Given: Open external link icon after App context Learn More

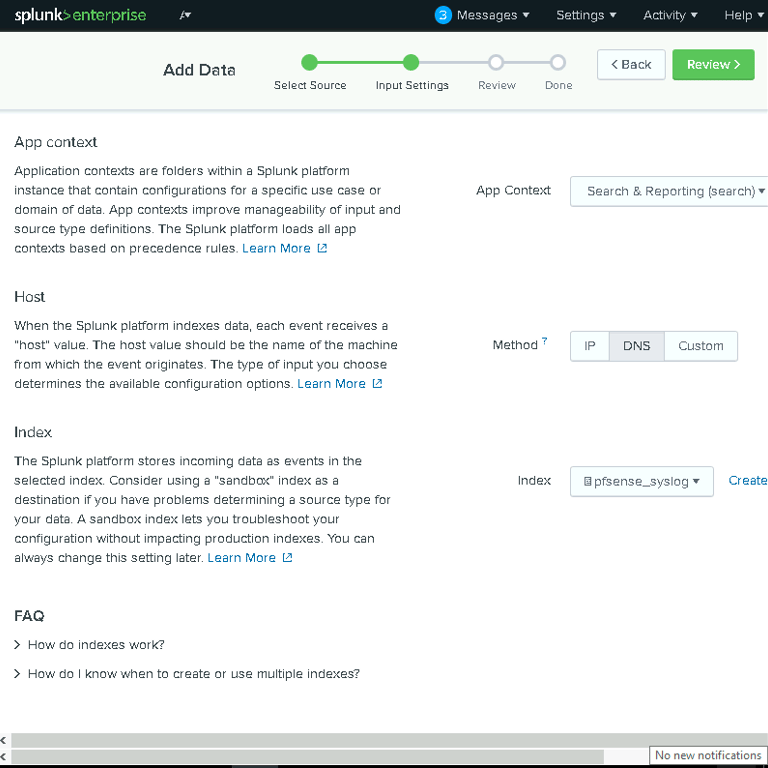Looking at the screenshot, I should (x=322, y=248).
